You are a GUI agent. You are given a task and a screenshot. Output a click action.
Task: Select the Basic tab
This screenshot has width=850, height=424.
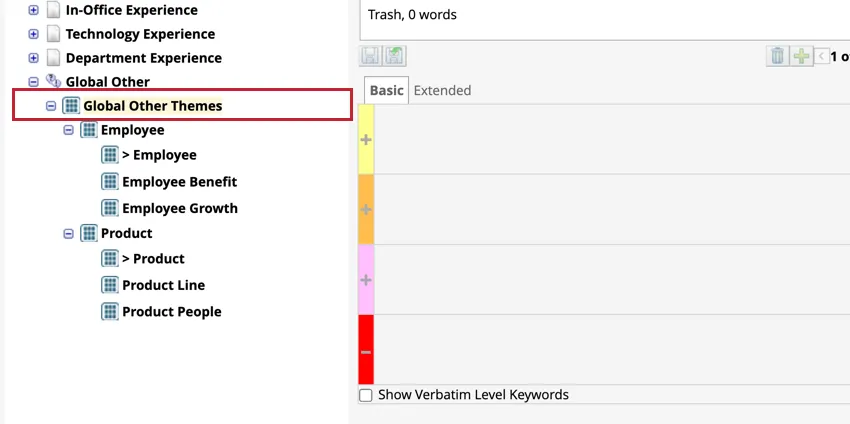(x=386, y=90)
